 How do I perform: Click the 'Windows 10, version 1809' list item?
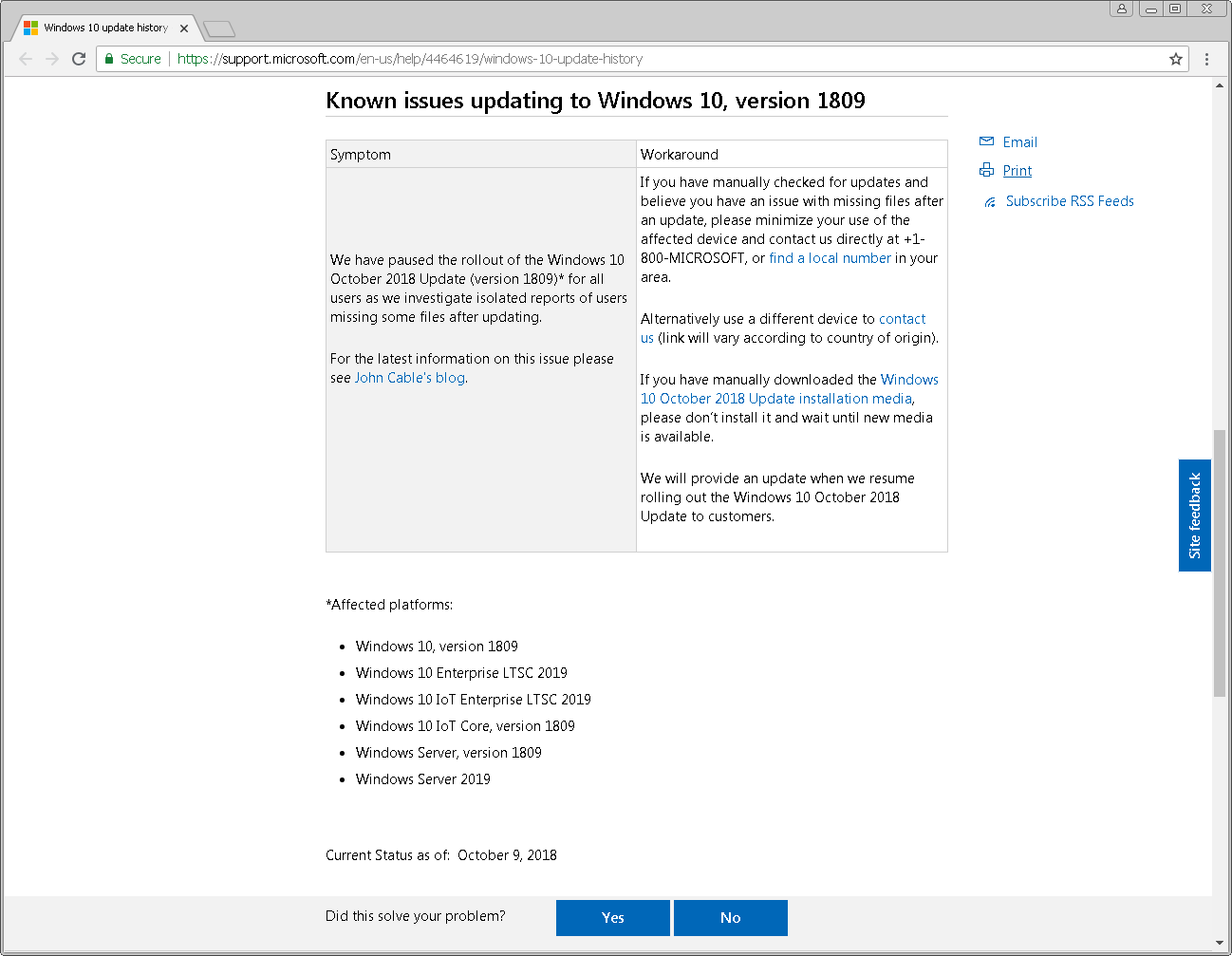[x=437, y=647]
